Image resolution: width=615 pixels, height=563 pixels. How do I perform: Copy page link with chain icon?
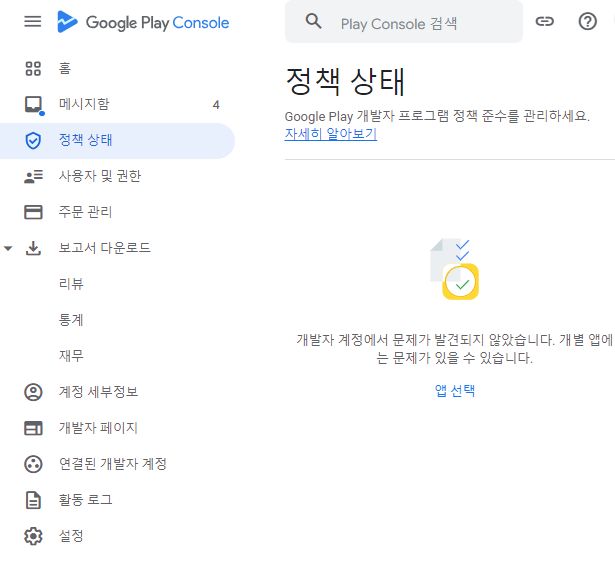coord(544,21)
